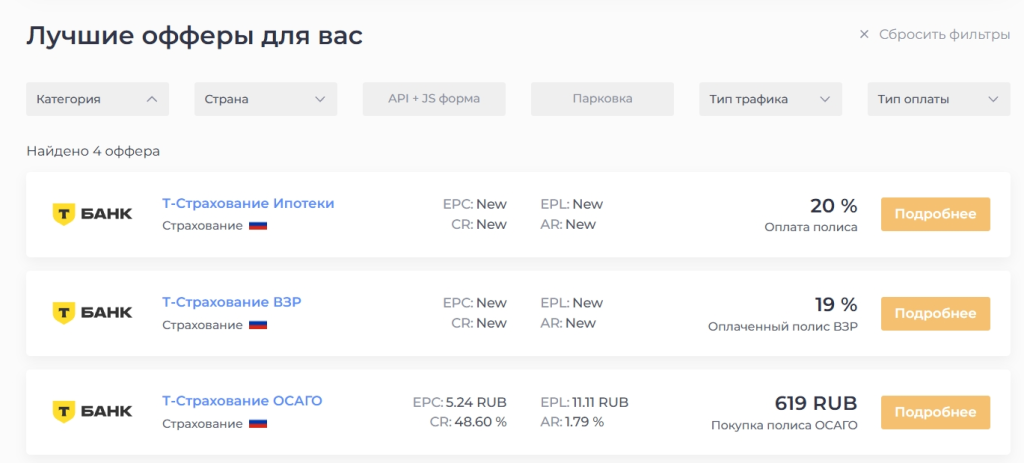
Task: Click the Покупка полиса ОСАГО label
Action: coord(784,426)
